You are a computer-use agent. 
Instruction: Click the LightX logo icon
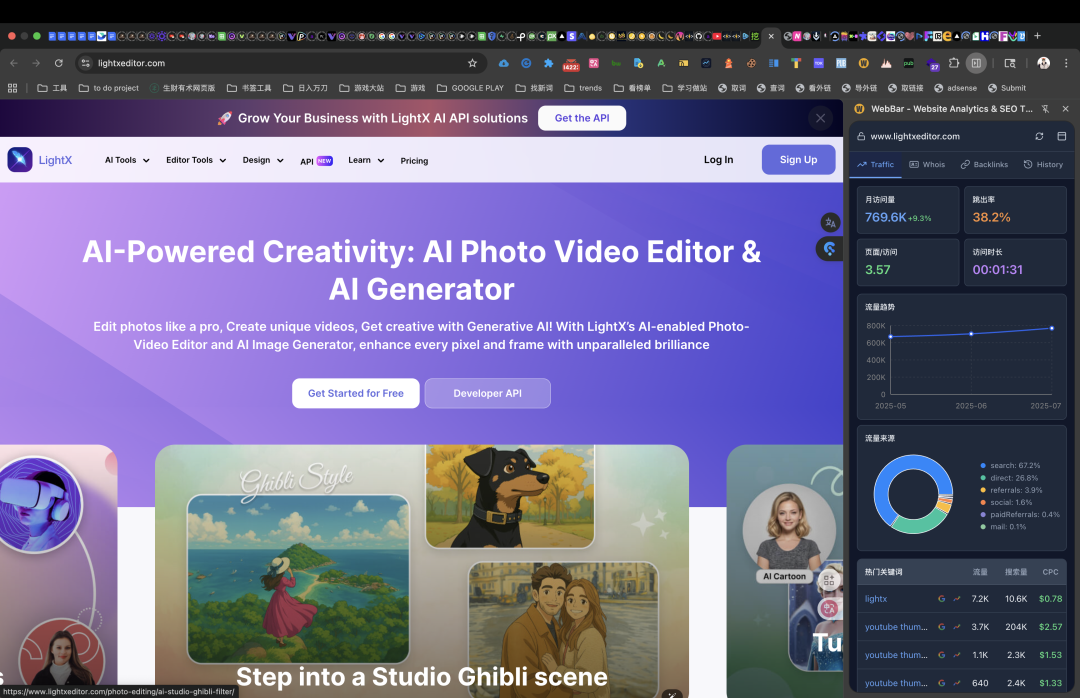[x=20, y=159]
